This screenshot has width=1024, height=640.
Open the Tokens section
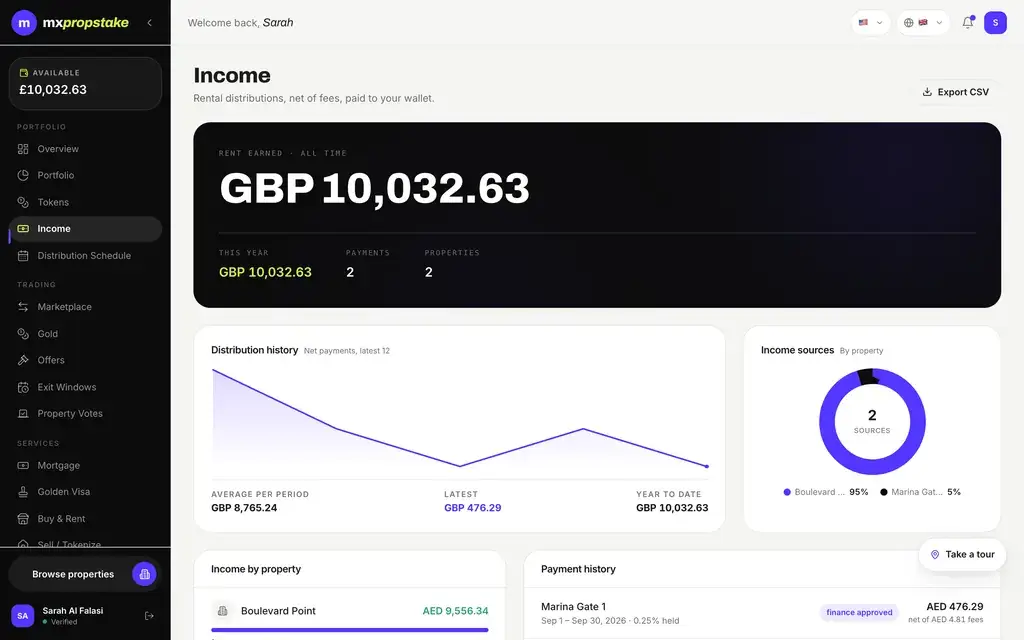(x=86, y=202)
